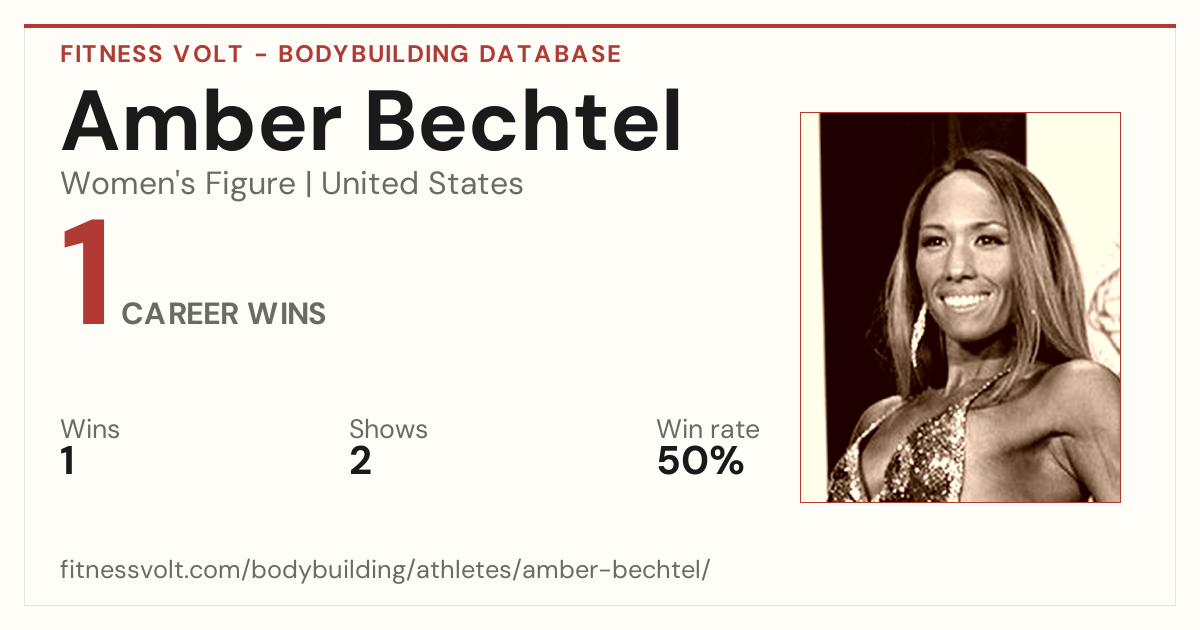Select the Amber Bechtel name heading
This screenshot has height=630, width=1200.
pos(372,121)
